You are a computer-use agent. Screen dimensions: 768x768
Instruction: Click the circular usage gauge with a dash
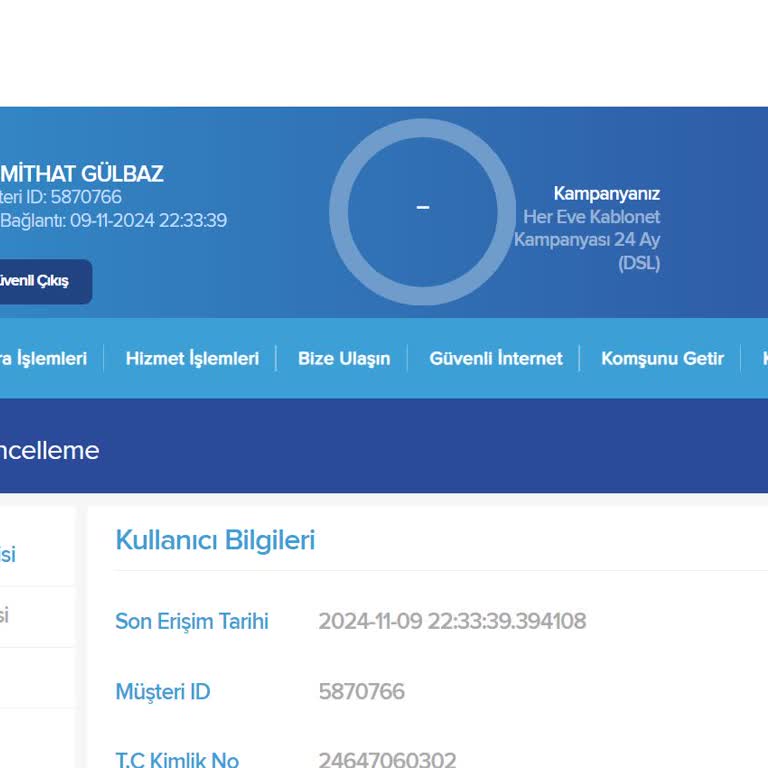coord(422,212)
